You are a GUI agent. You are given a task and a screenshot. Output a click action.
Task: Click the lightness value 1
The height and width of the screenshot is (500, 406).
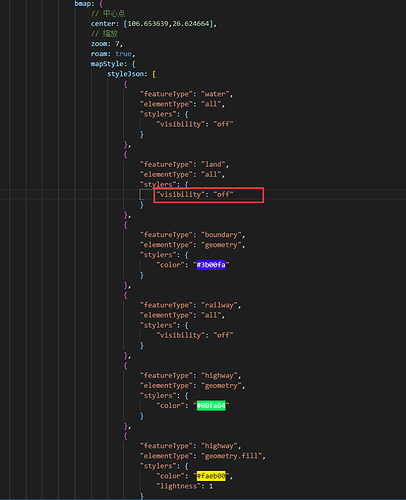coord(211,486)
